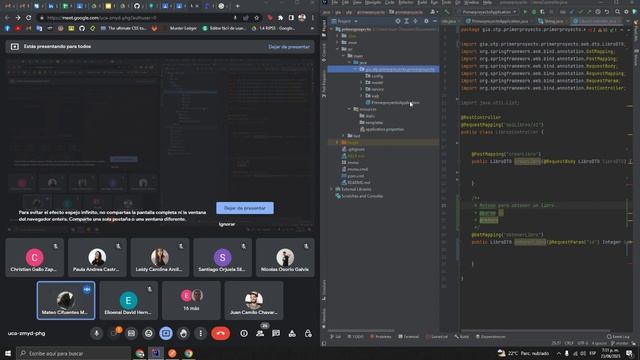
Task: Expand the model folder in tree
Action: coord(361,82)
